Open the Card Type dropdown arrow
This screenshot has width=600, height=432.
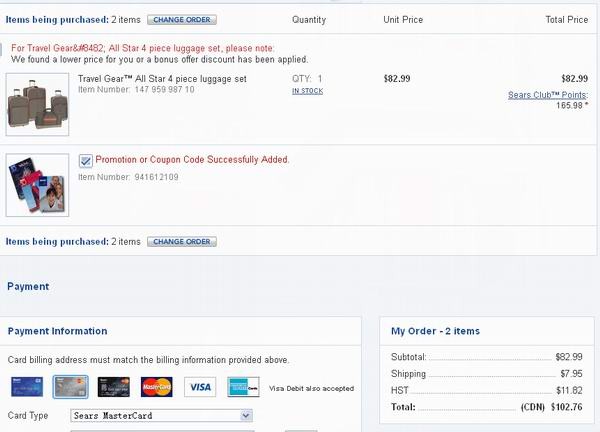point(246,415)
